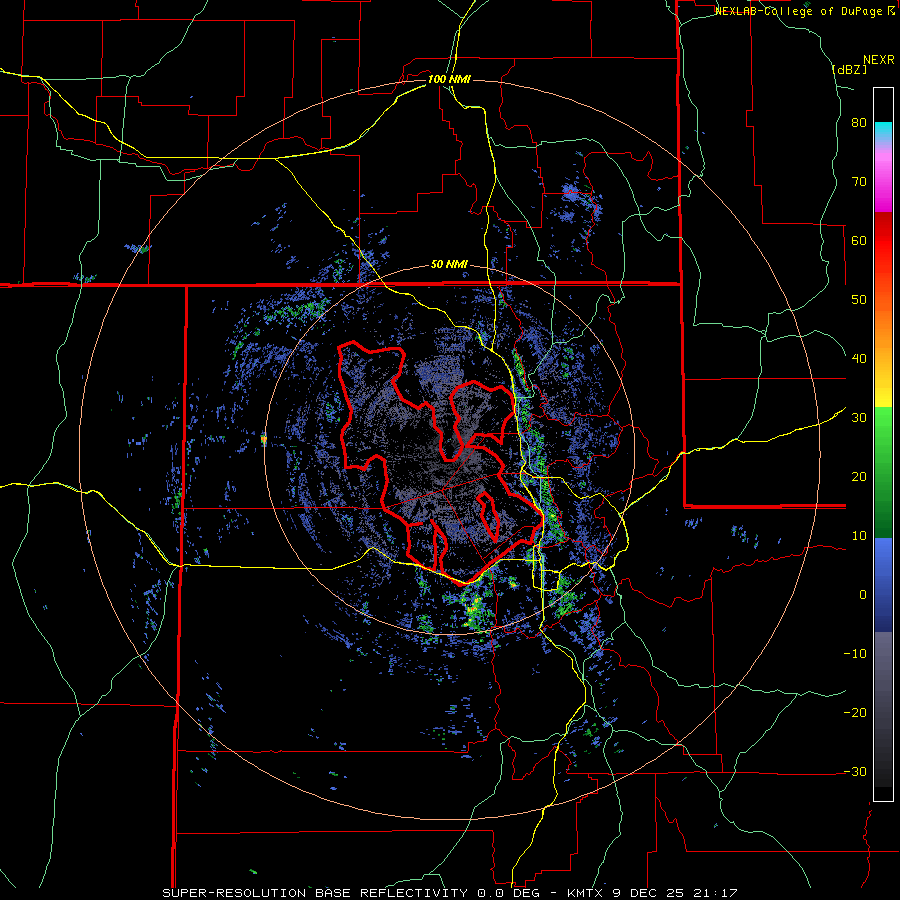Click the Super-Resolution Base Reflectivity caption
The width and height of the screenshot is (900, 900).
coord(315,893)
